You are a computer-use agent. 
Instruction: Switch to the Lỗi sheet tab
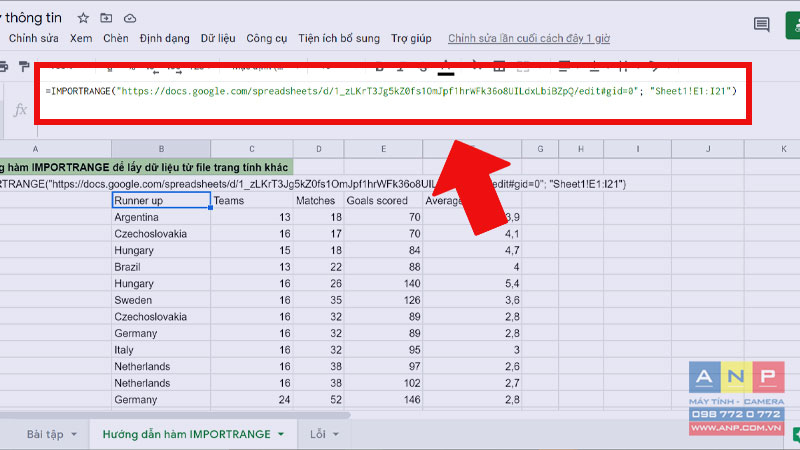pyautogui.click(x=317, y=434)
